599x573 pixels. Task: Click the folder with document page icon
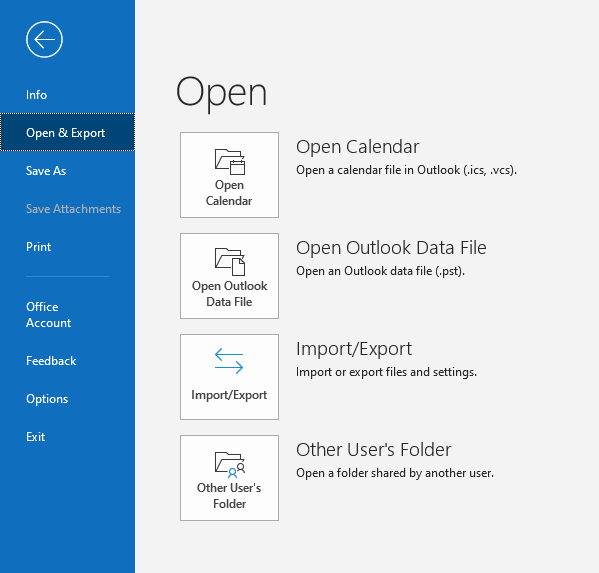click(230, 262)
